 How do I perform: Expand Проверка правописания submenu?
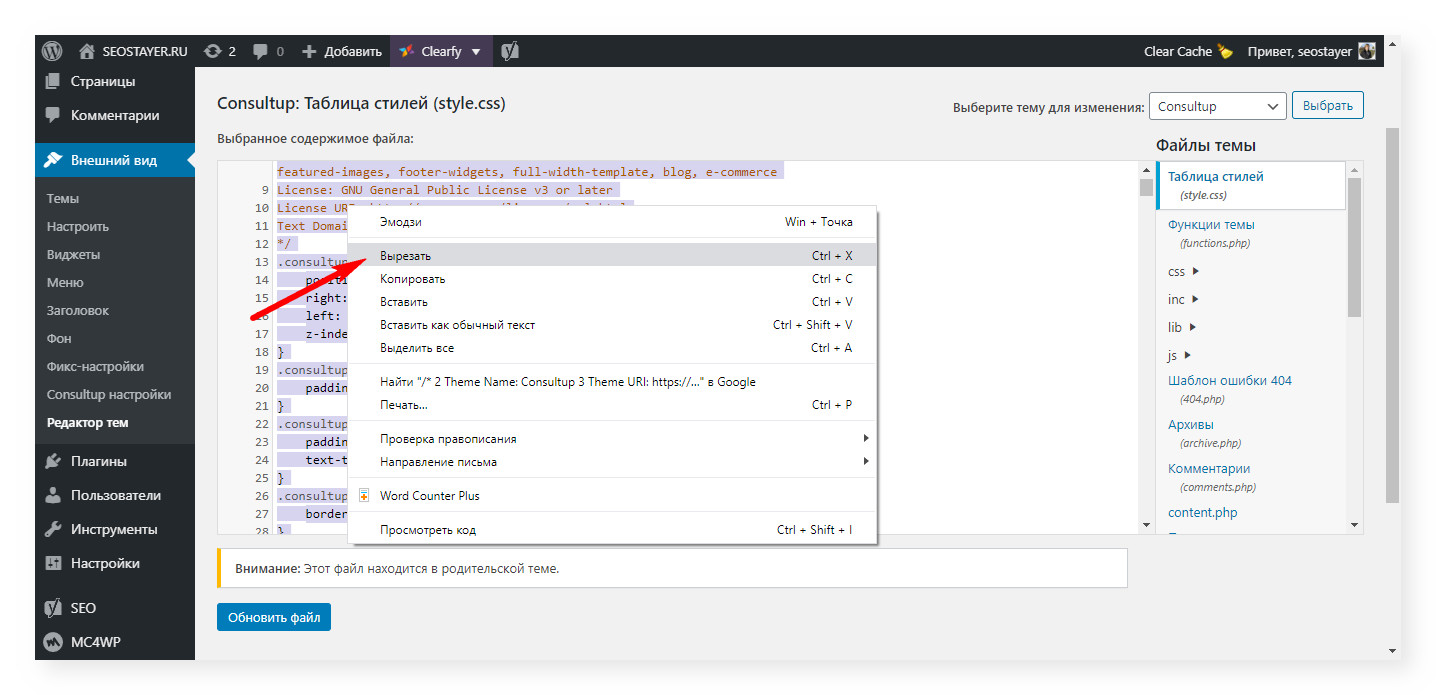612,439
